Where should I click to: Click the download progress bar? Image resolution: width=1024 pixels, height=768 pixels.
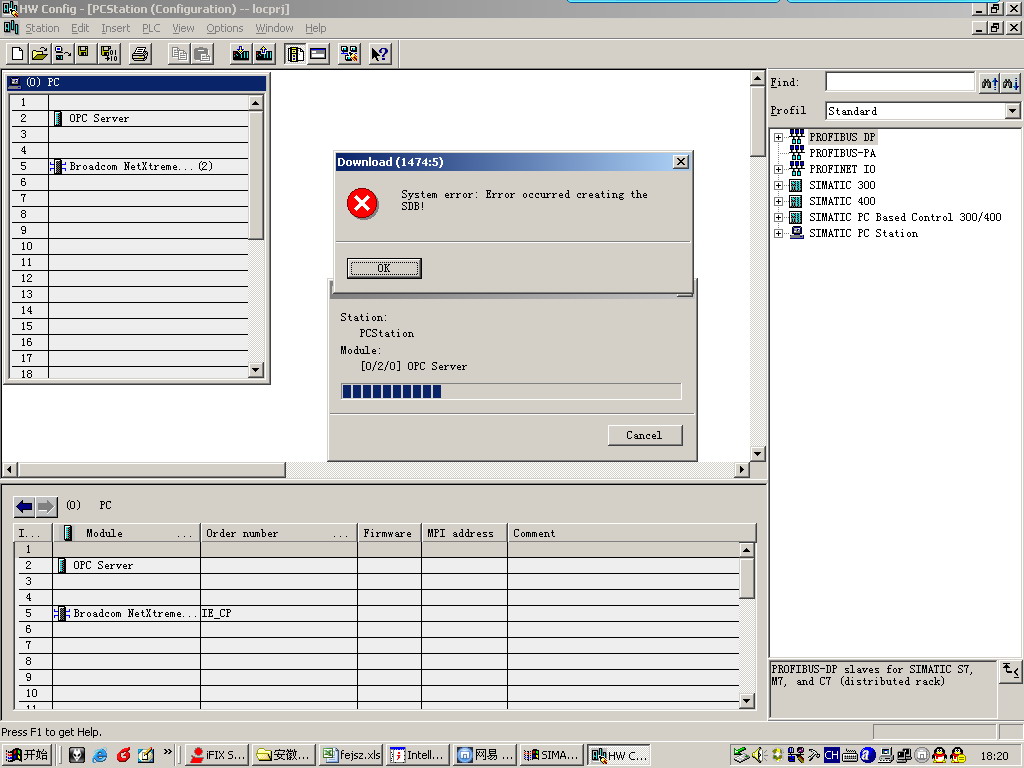click(x=511, y=391)
